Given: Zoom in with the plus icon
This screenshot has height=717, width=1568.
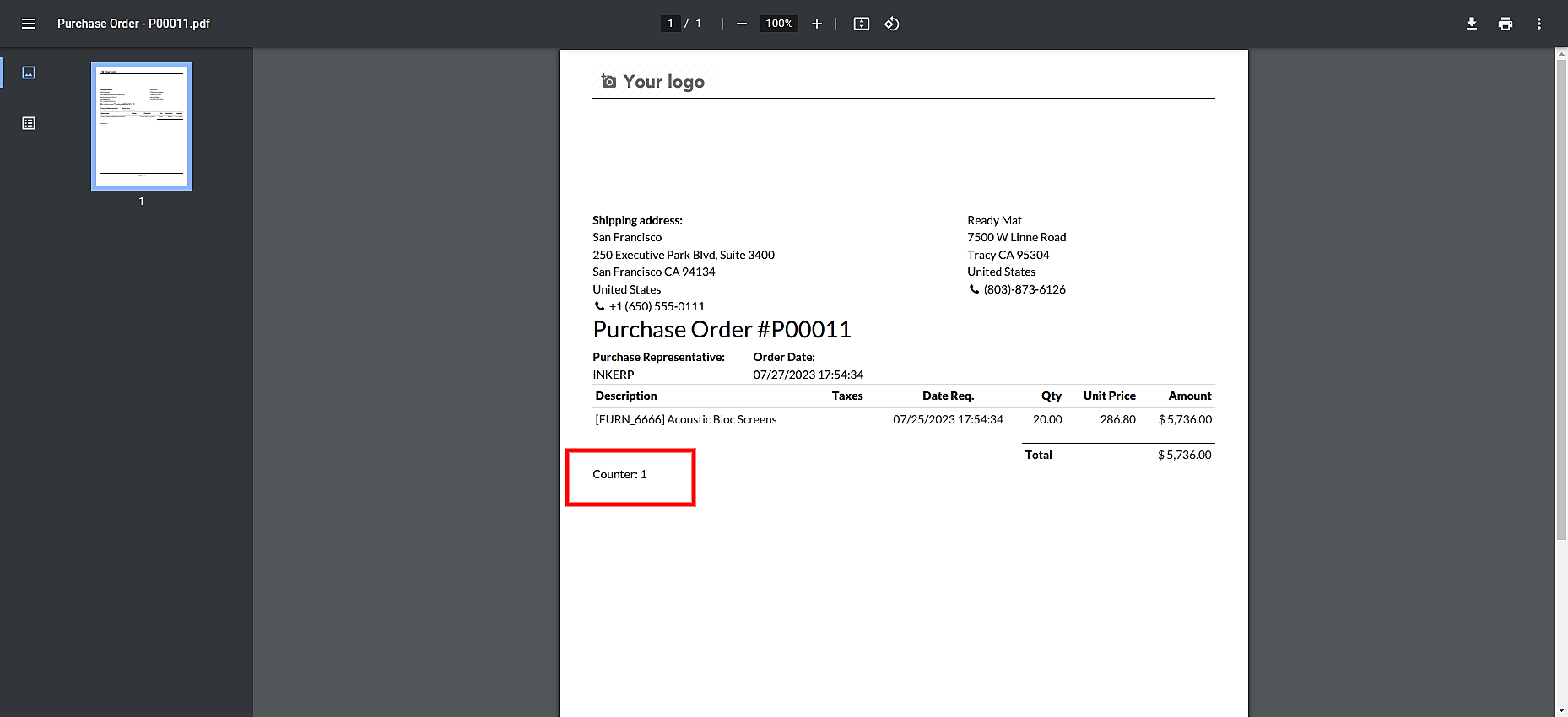Looking at the screenshot, I should [x=817, y=24].
